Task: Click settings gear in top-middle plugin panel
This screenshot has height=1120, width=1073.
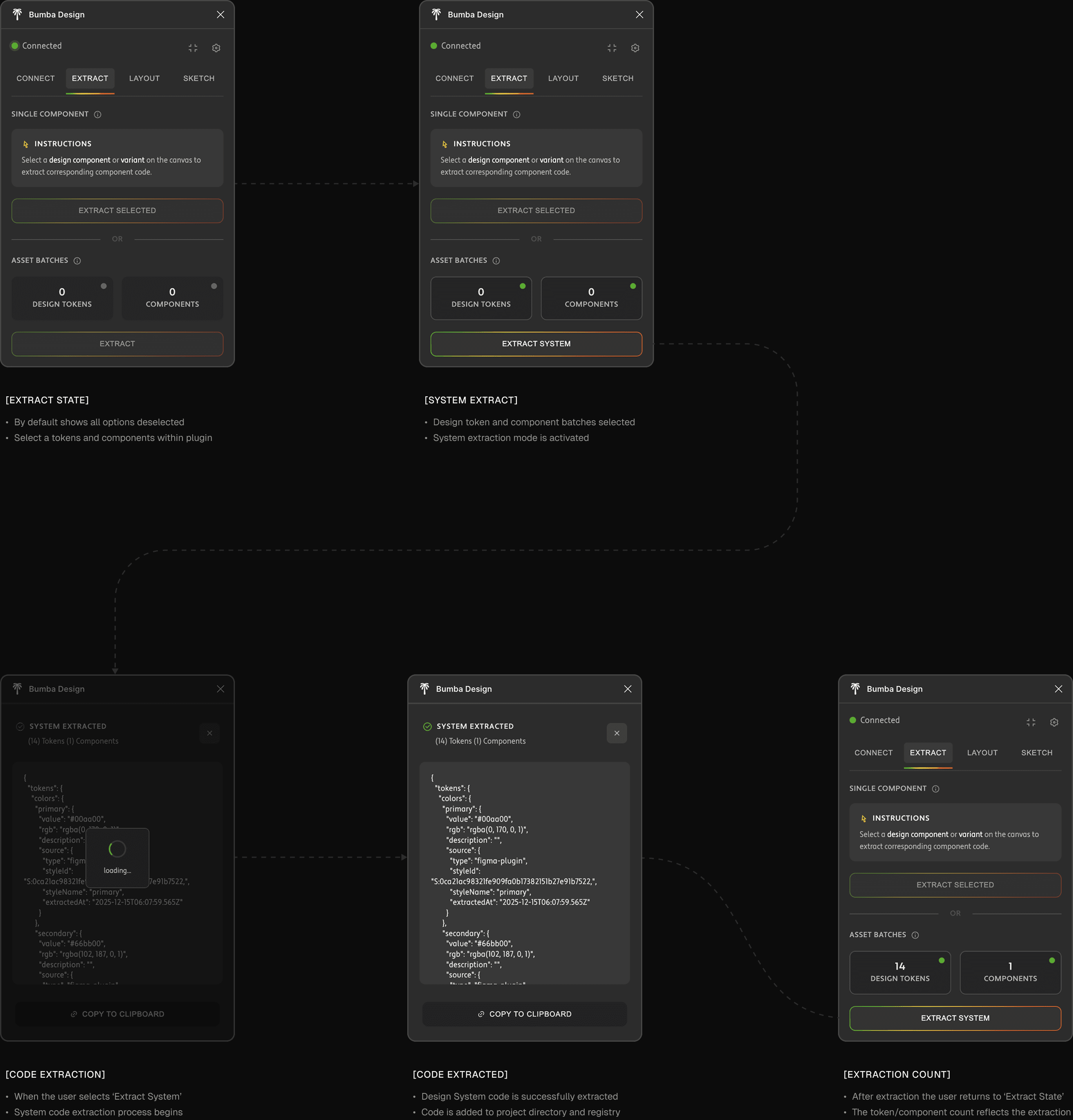Action: coord(635,48)
